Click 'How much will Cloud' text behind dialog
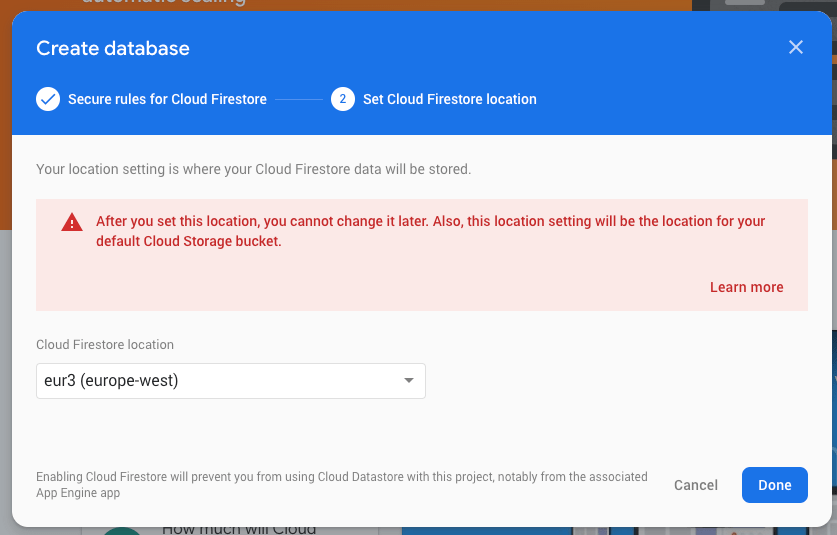 click(x=239, y=529)
